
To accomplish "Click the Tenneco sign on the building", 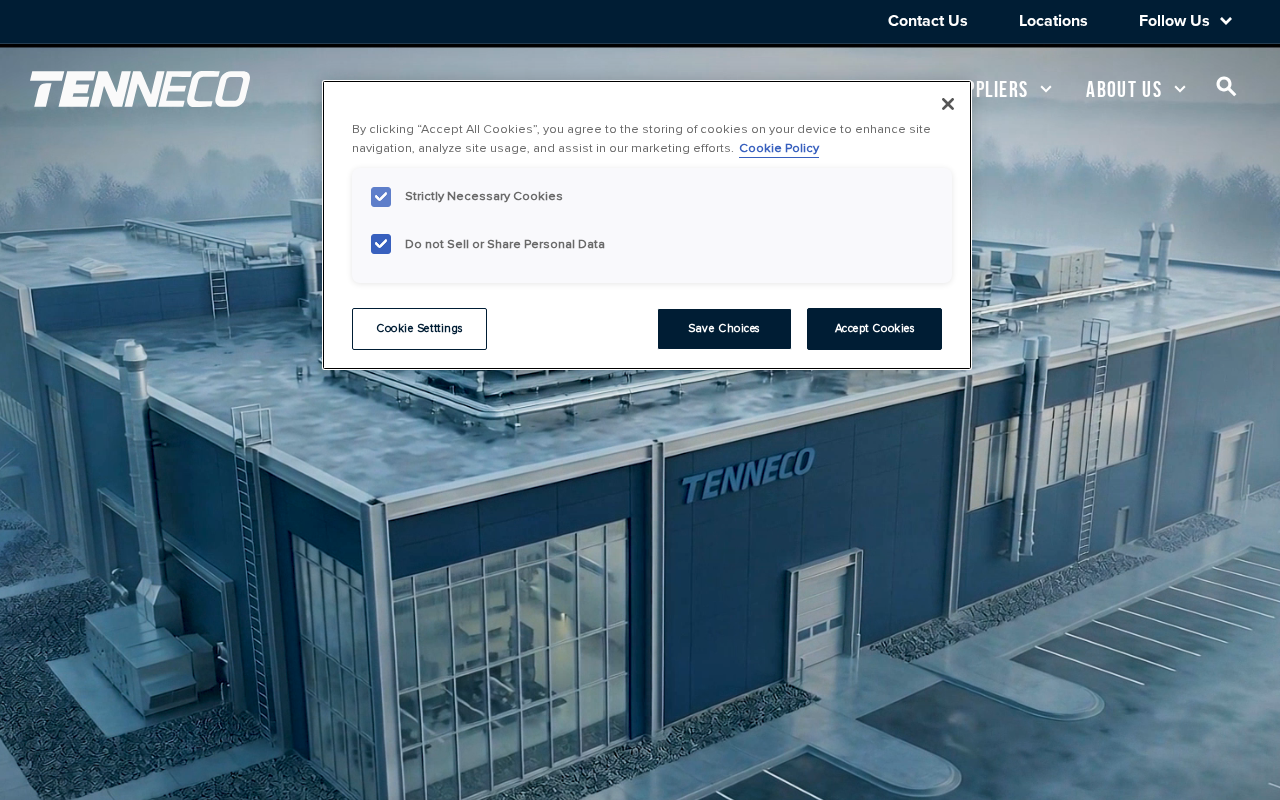I will tap(747, 475).
